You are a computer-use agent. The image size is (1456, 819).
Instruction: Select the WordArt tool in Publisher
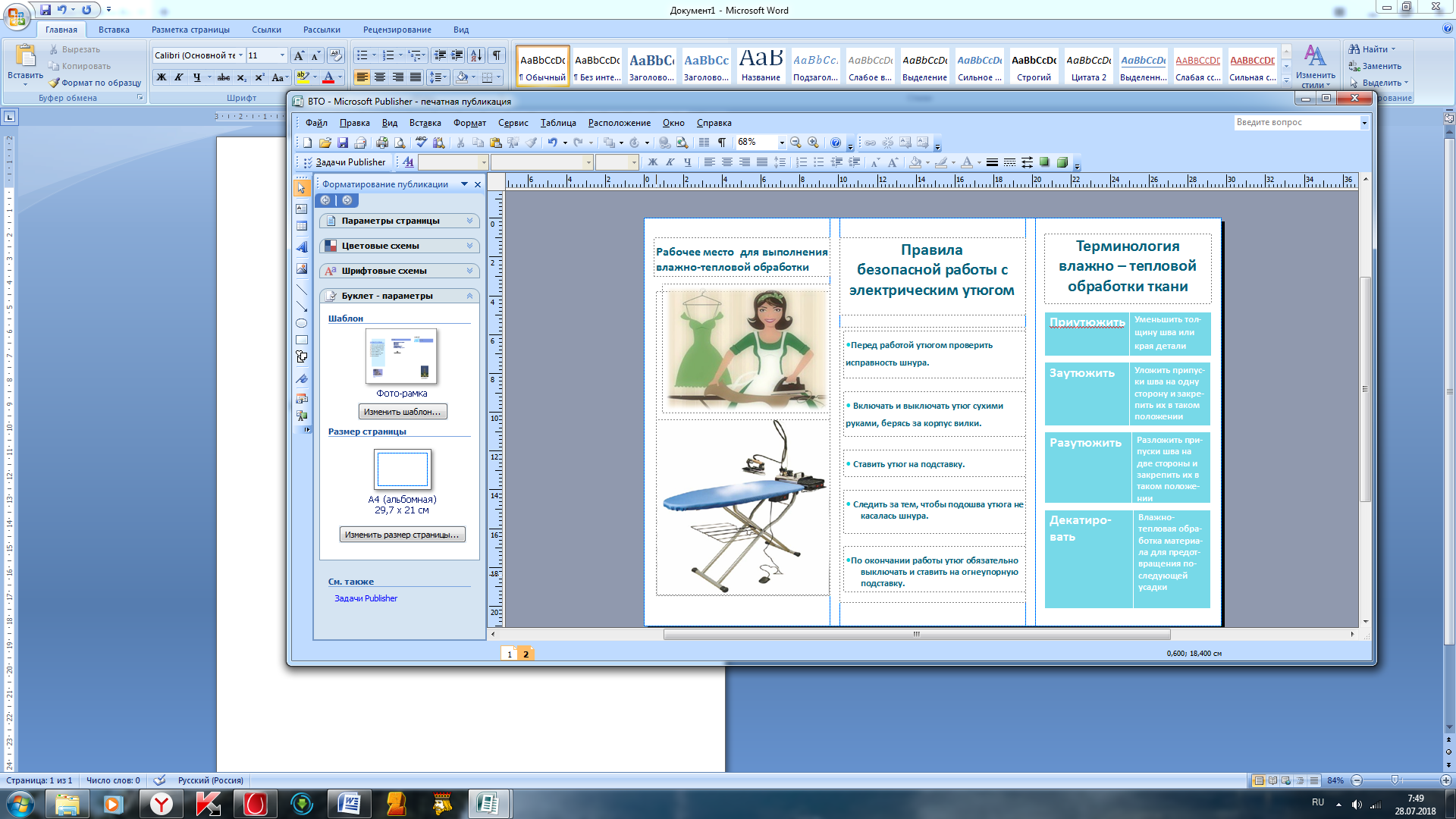click(302, 247)
